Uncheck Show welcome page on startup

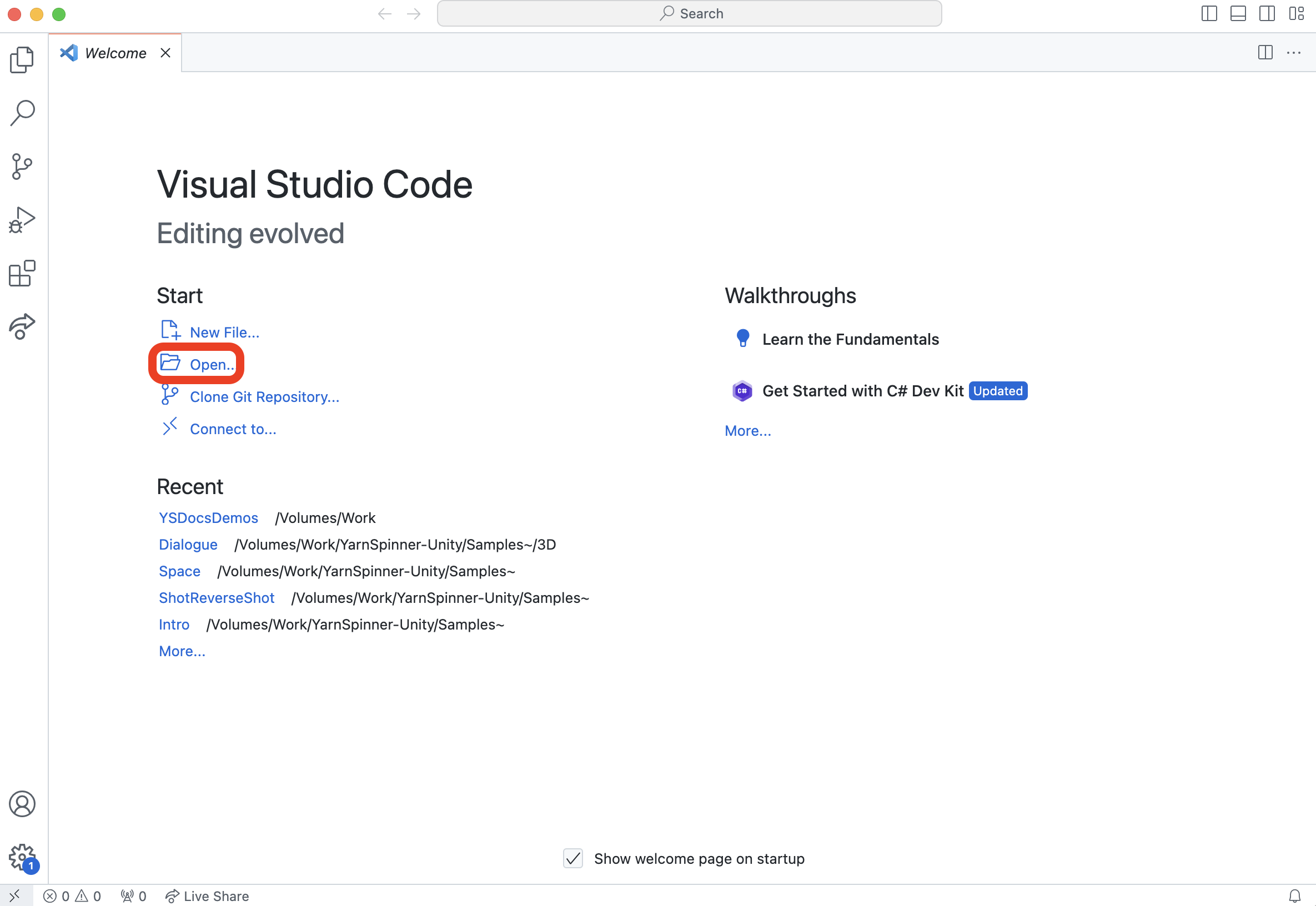pos(573,858)
